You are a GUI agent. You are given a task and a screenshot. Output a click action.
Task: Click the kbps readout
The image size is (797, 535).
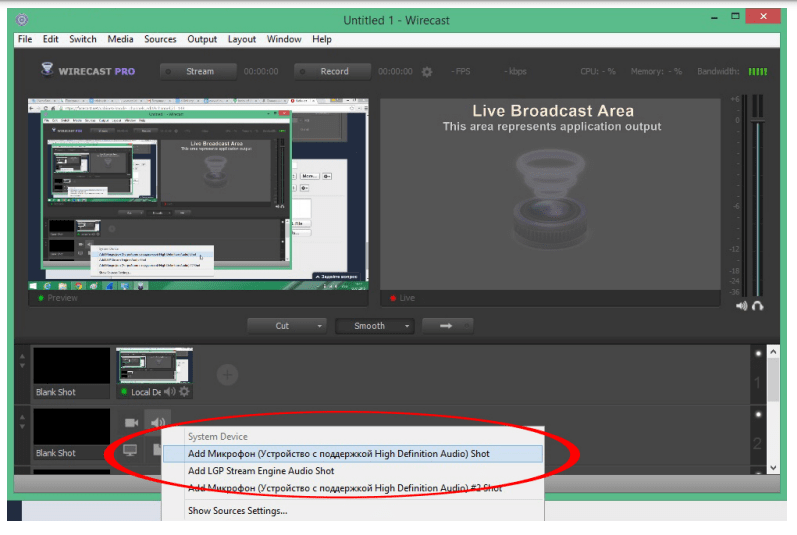pos(515,72)
